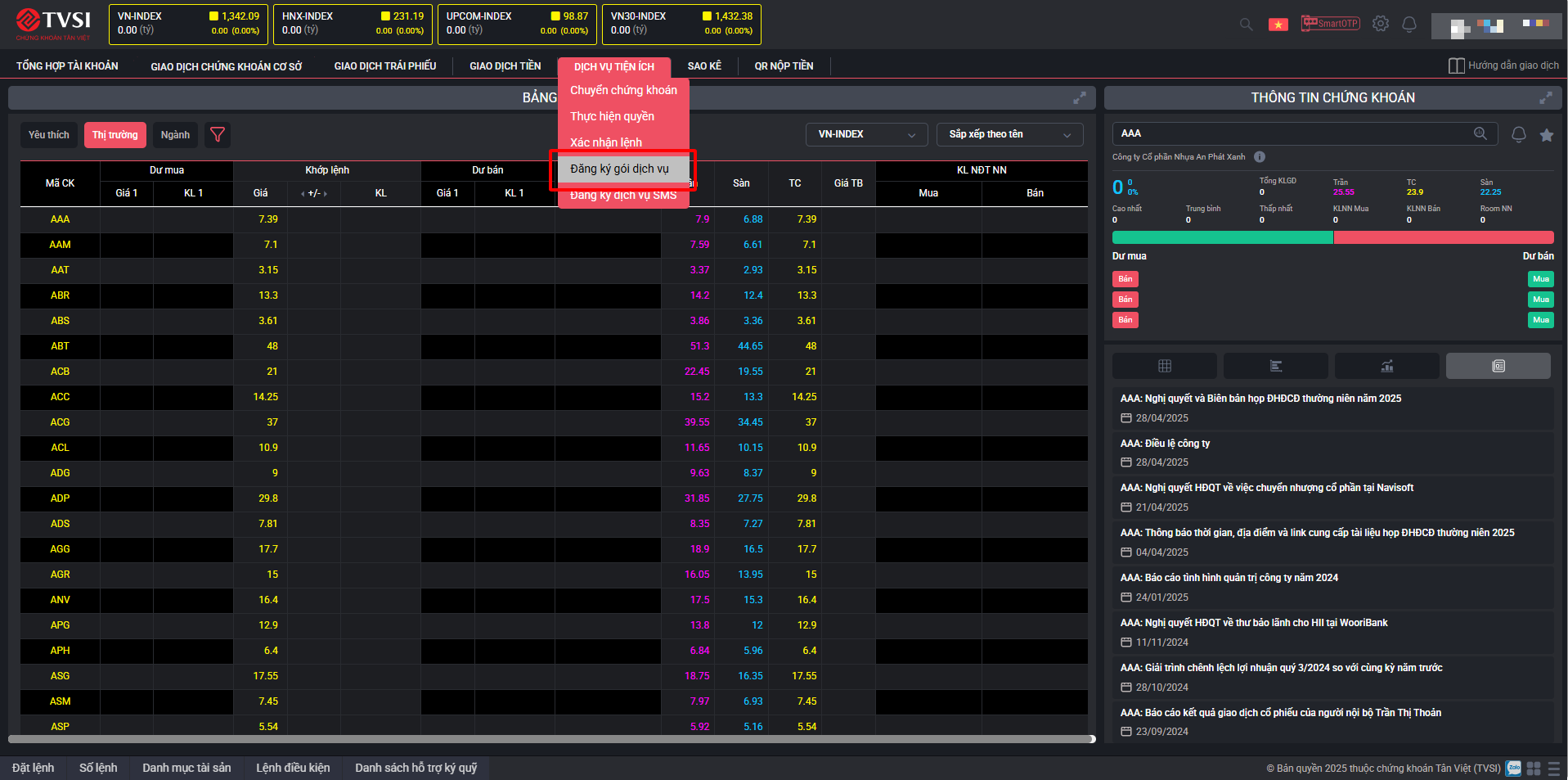This screenshot has height=780, width=1568.
Task: Click the green buy side of volume bar
Action: (x=1222, y=237)
